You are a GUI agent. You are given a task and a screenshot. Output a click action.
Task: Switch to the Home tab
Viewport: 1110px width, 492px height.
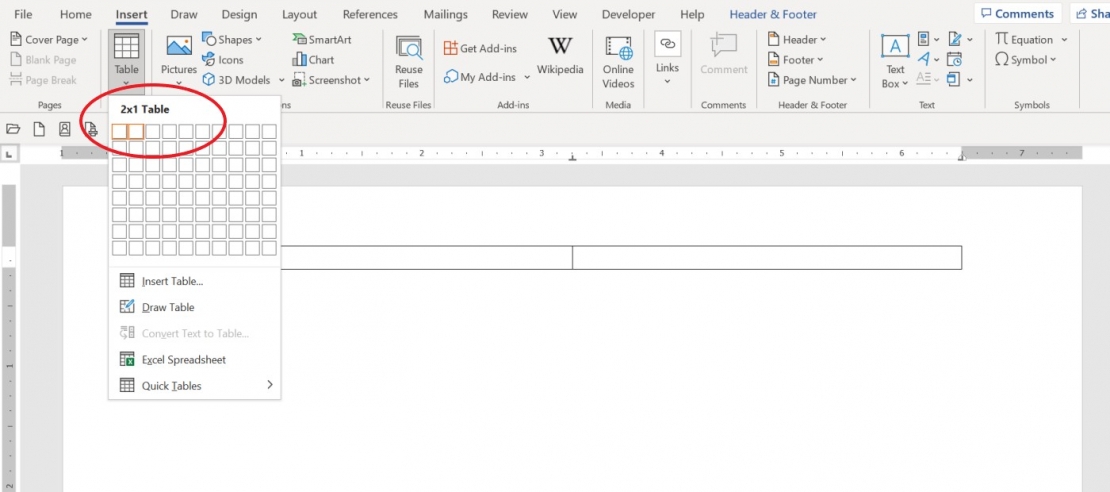pos(76,14)
